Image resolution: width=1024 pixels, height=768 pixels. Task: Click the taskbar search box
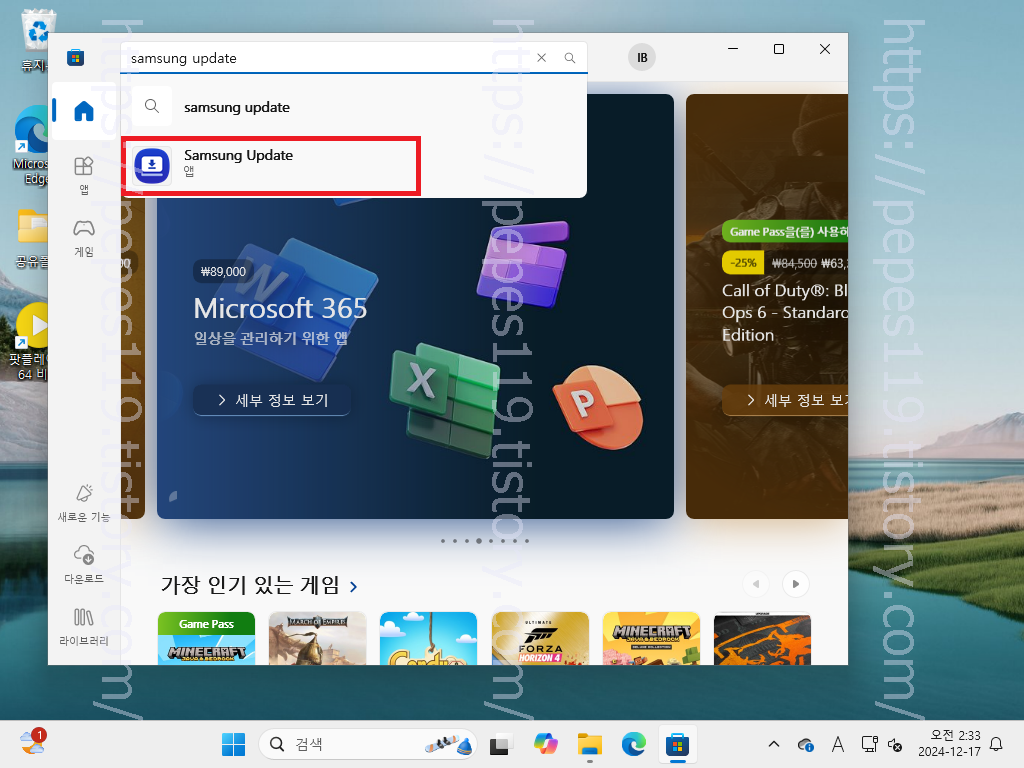pos(368,744)
